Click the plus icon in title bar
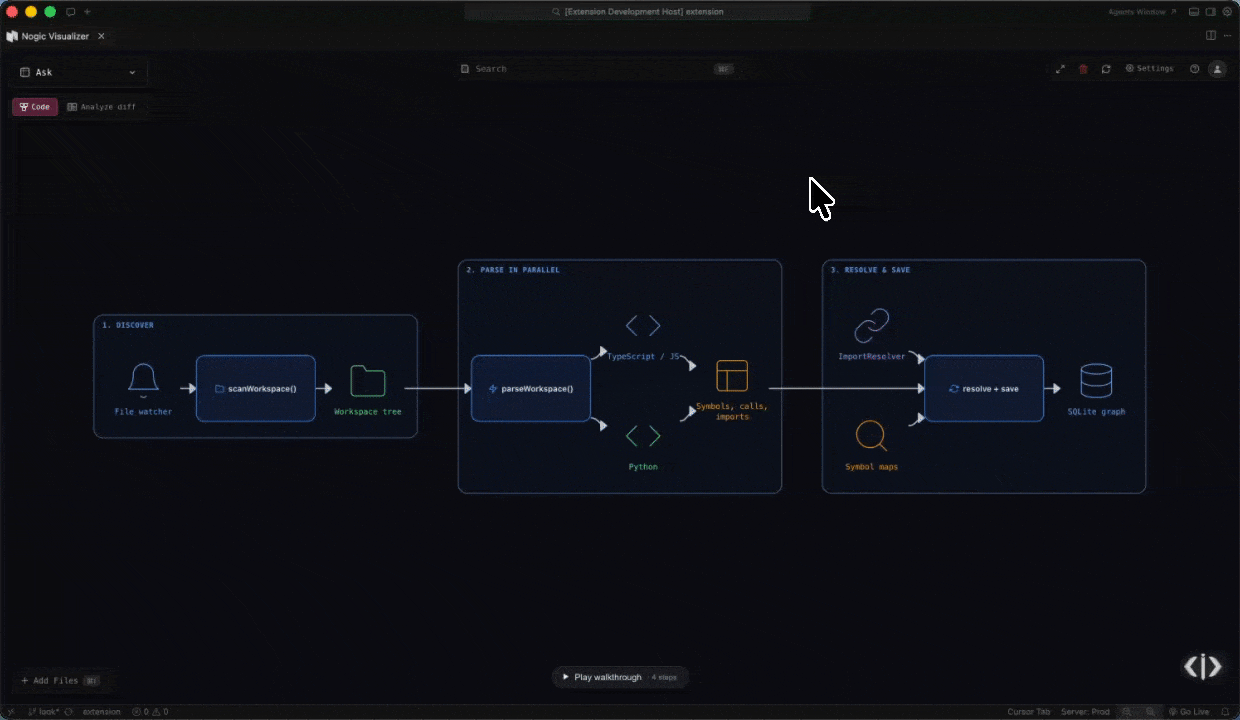The width and height of the screenshot is (1240, 720). click(x=87, y=12)
